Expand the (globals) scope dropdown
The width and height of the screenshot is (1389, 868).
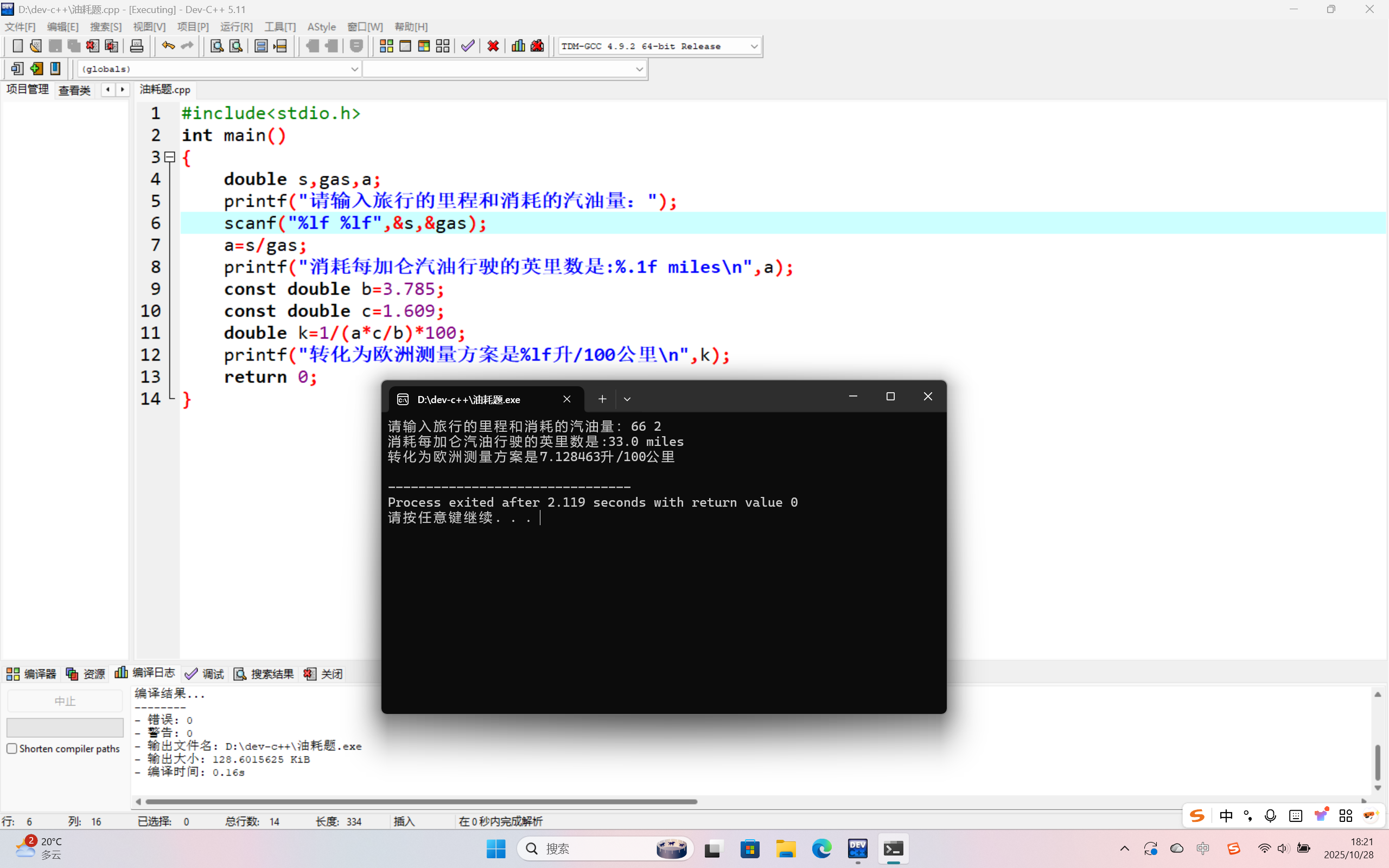[x=354, y=69]
